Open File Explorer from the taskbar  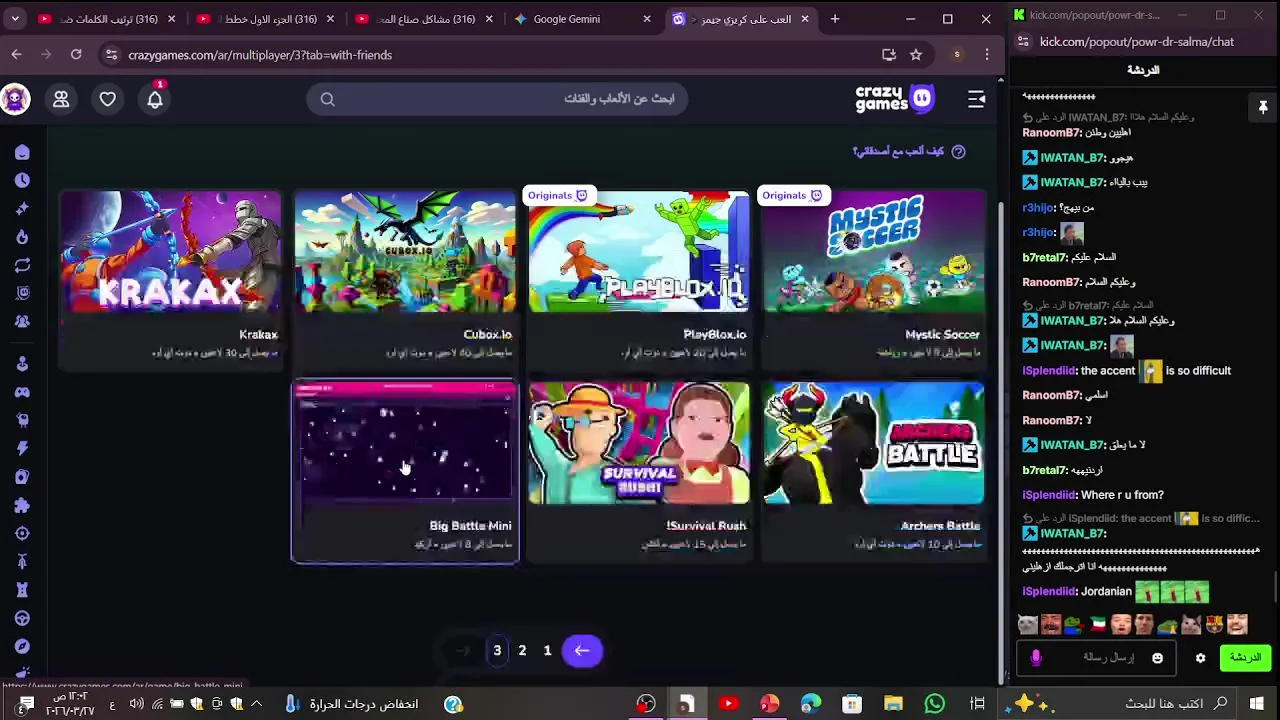(893, 704)
